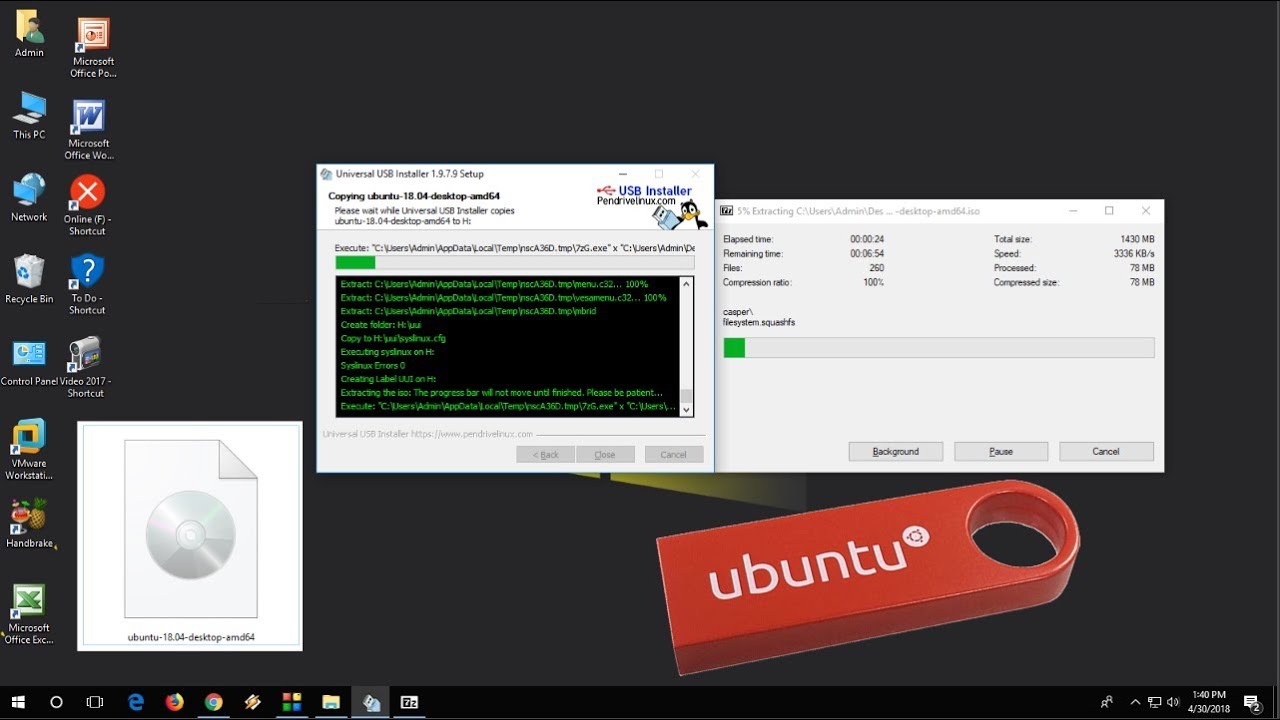Minimize the 7-Zip extracting window

1072,211
